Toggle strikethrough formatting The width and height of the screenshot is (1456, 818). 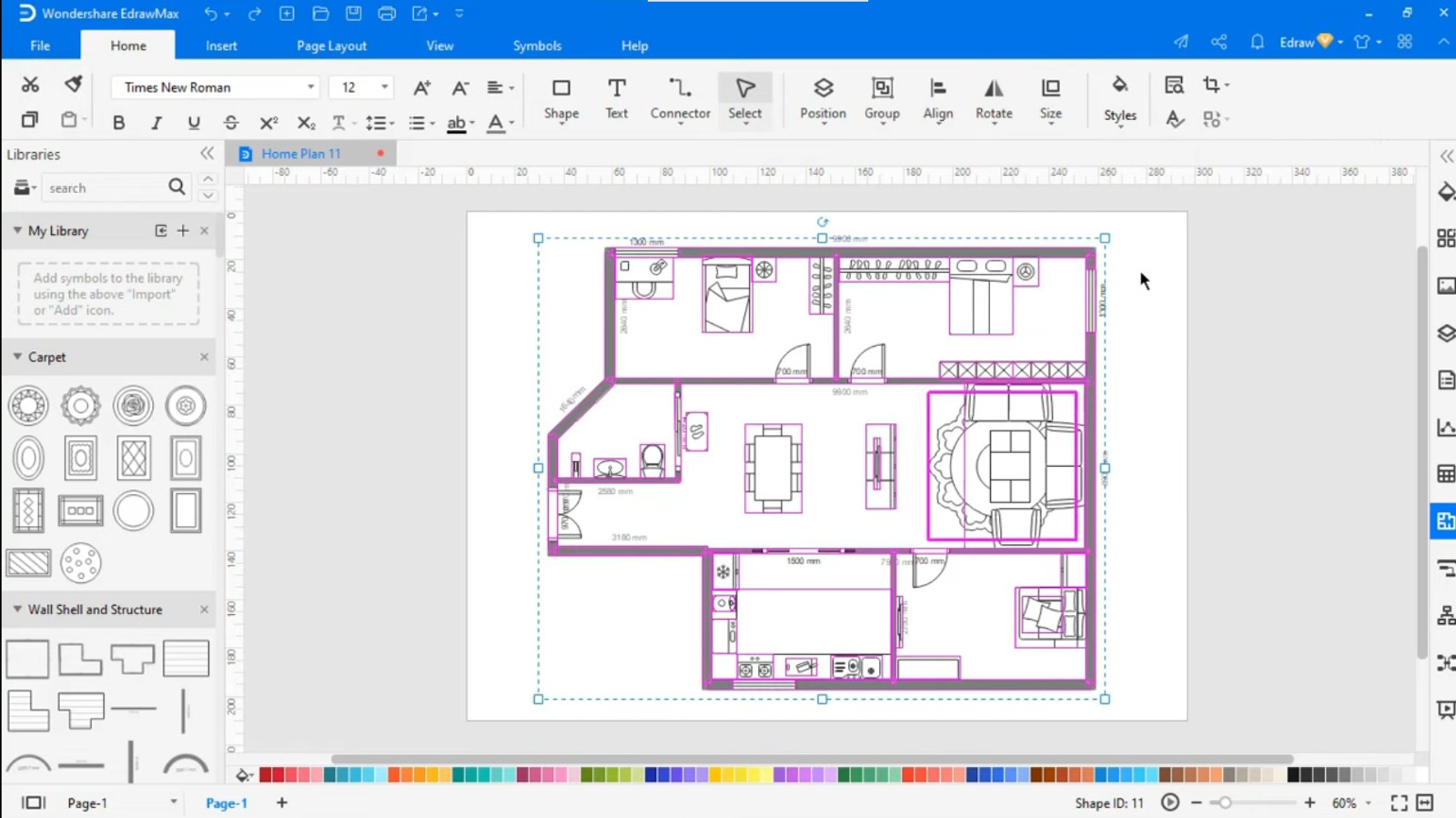click(x=231, y=123)
